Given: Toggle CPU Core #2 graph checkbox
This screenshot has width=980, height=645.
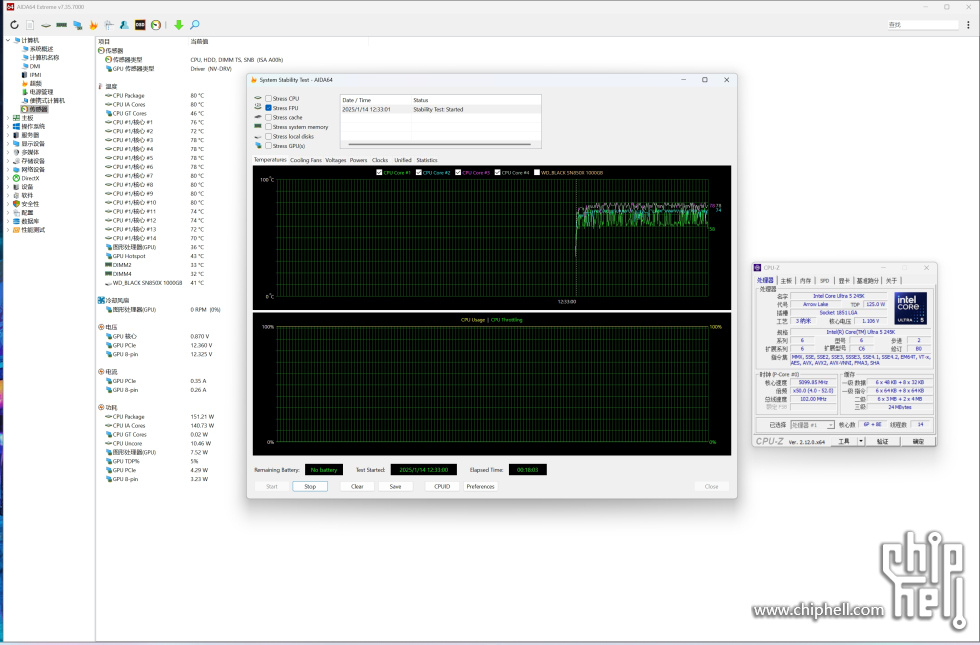Looking at the screenshot, I should (x=419, y=172).
